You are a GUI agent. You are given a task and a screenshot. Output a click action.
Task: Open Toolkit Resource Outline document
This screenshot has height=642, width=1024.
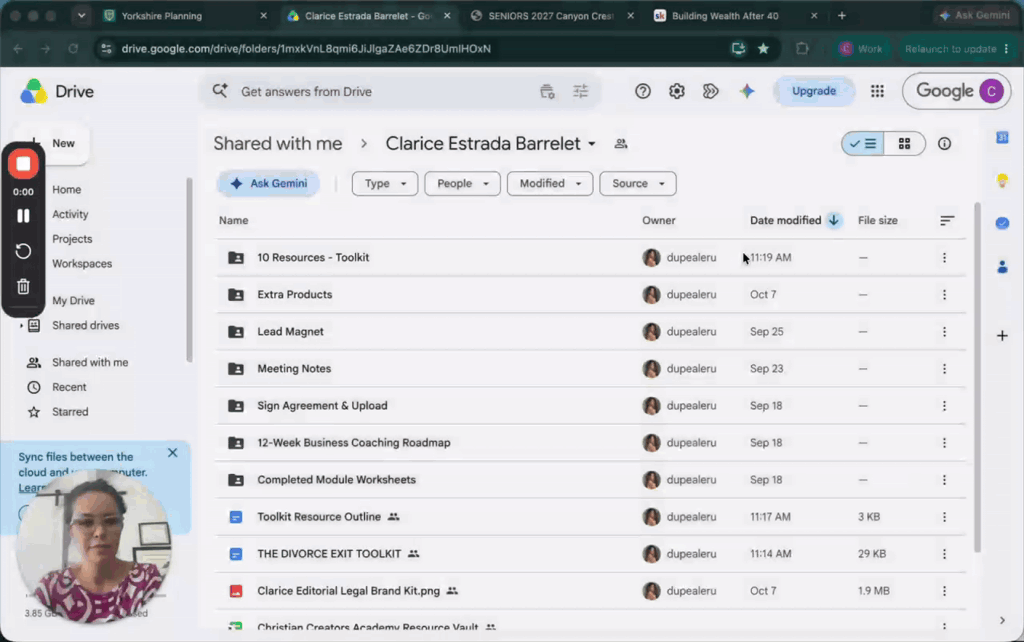319,517
